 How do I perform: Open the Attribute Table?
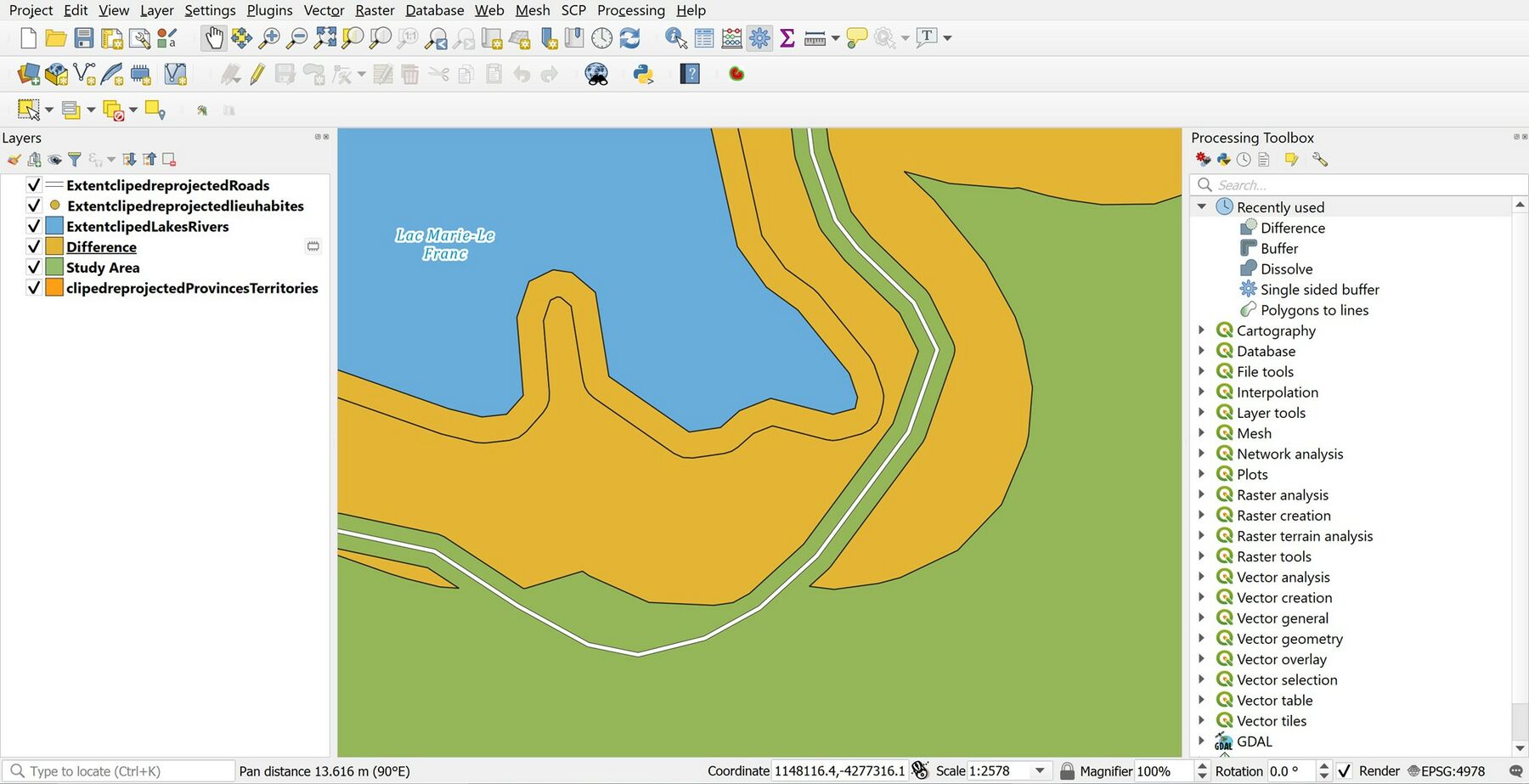tap(703, 37)
